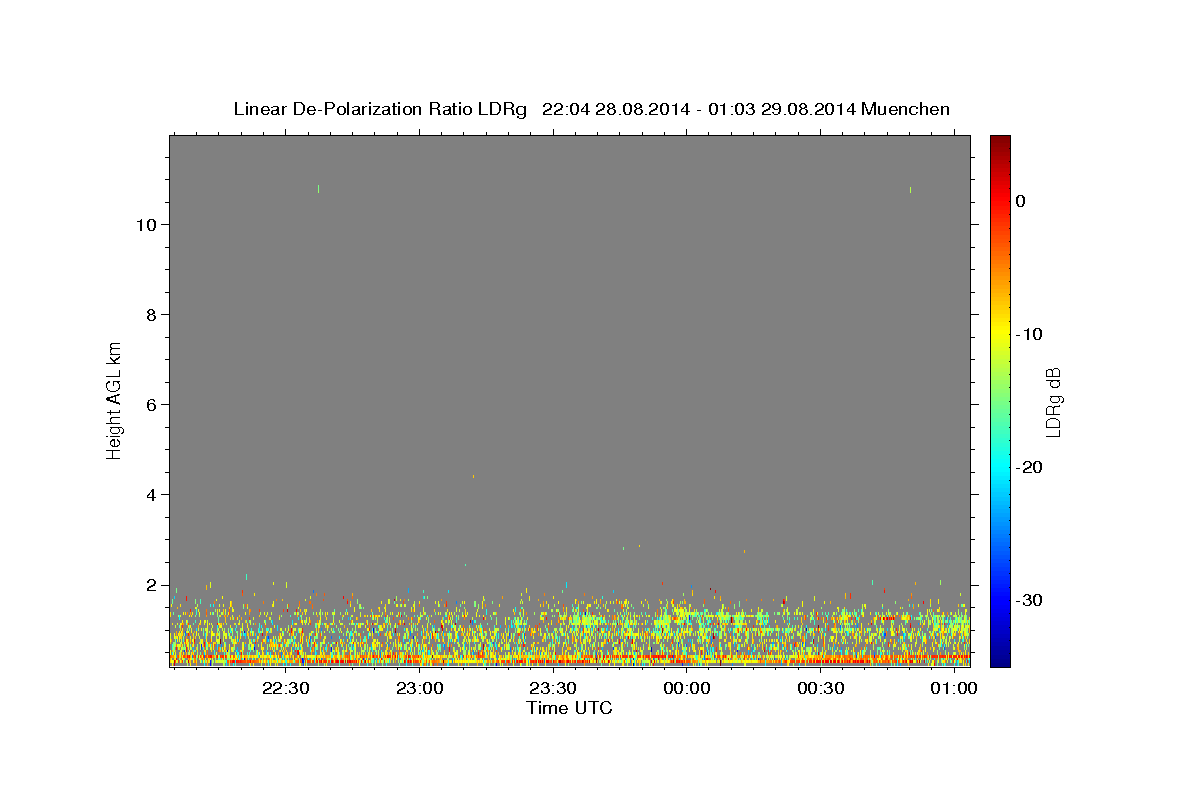Click the dark red top of the colorbar
Image resolution: width=1200 pixels, height=800 pixels.
pyautogui.click(x=1000, y=145)
